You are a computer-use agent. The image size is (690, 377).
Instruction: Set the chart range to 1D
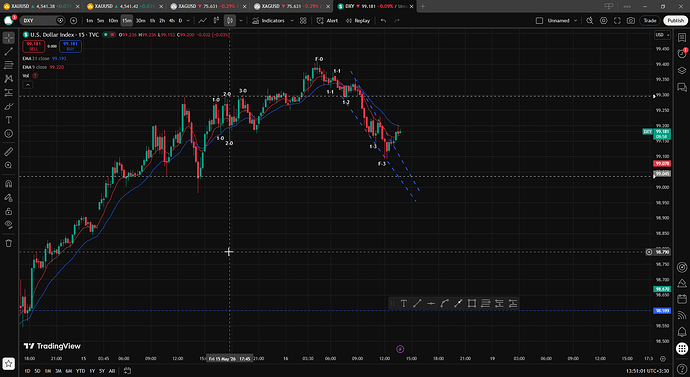tap(27, 371)
